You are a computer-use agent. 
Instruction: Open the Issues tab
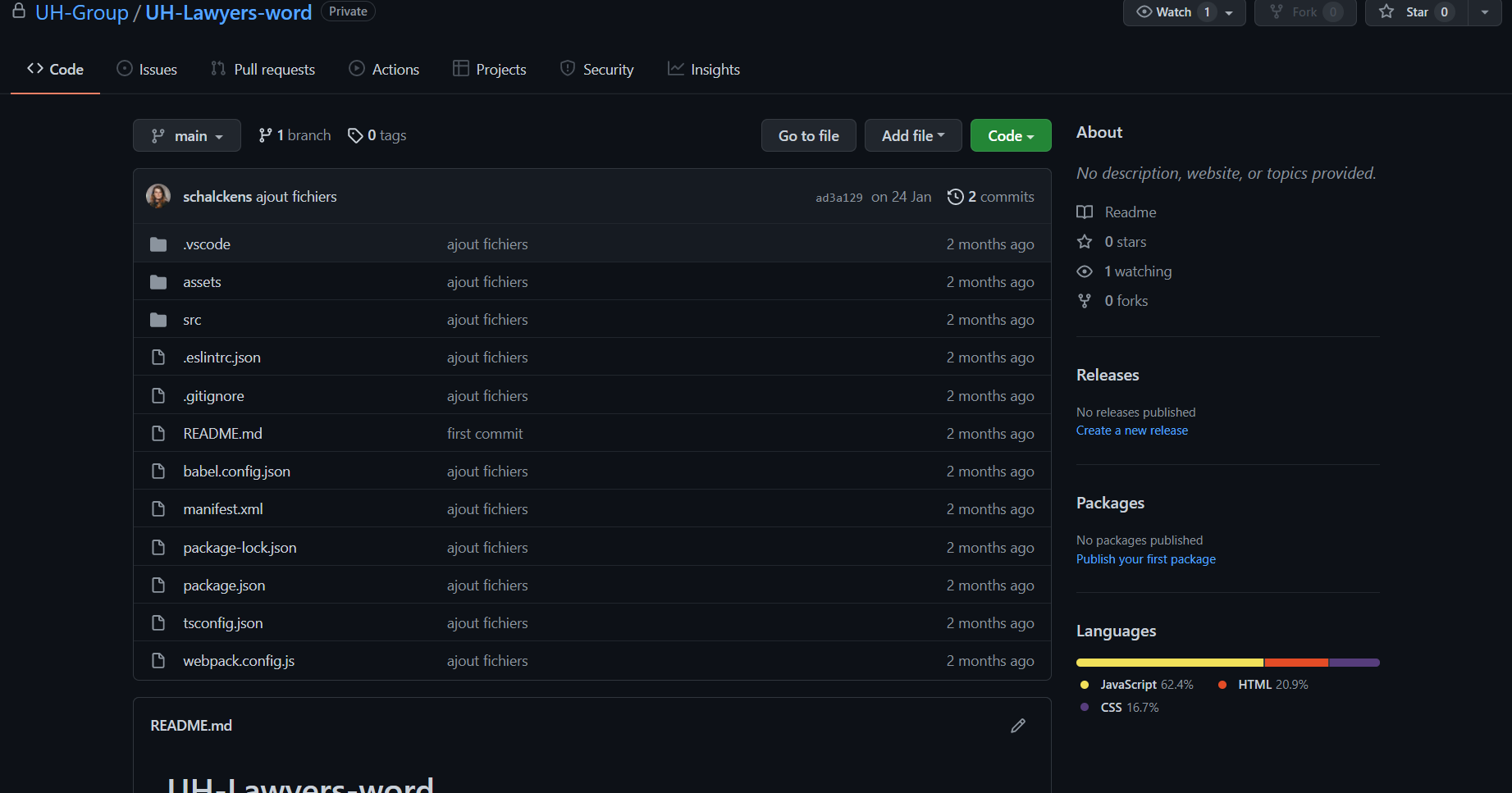click(x=147, y=70)
